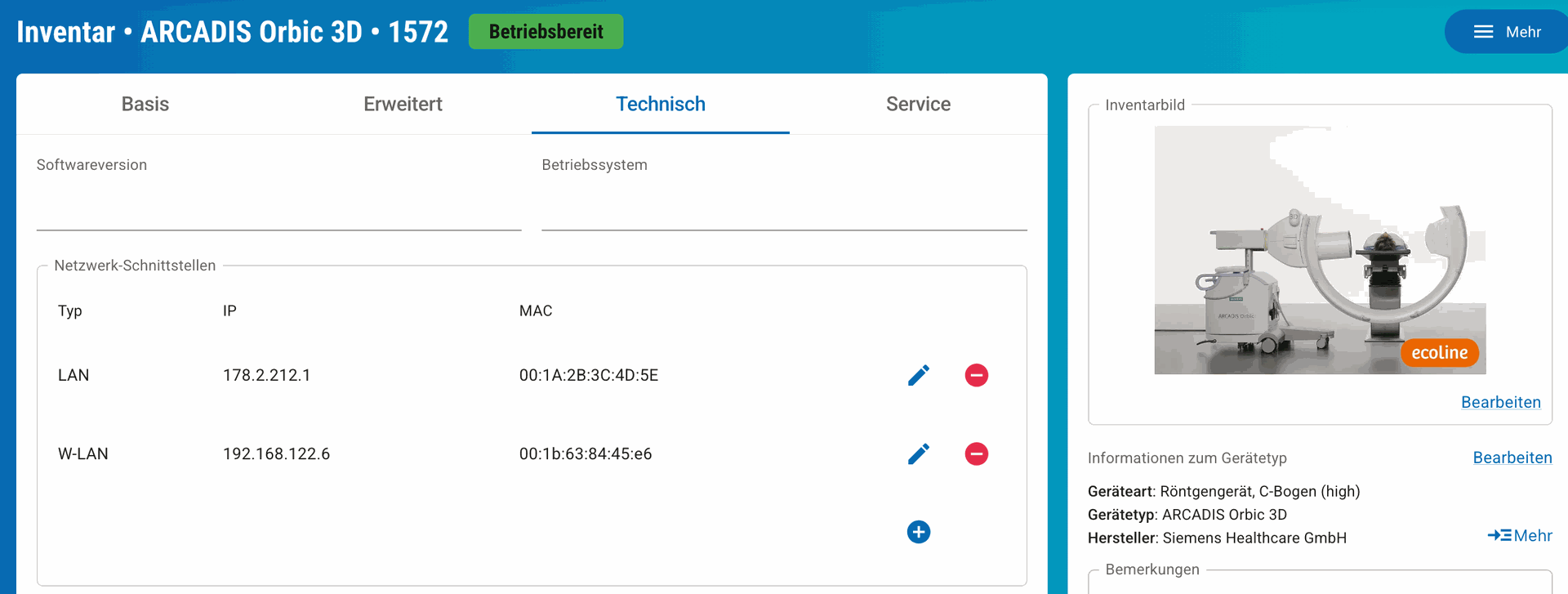The height and width of the screenshot is (594, 1568).
Task: Click the MAC column header
Action: coord(536,310)
